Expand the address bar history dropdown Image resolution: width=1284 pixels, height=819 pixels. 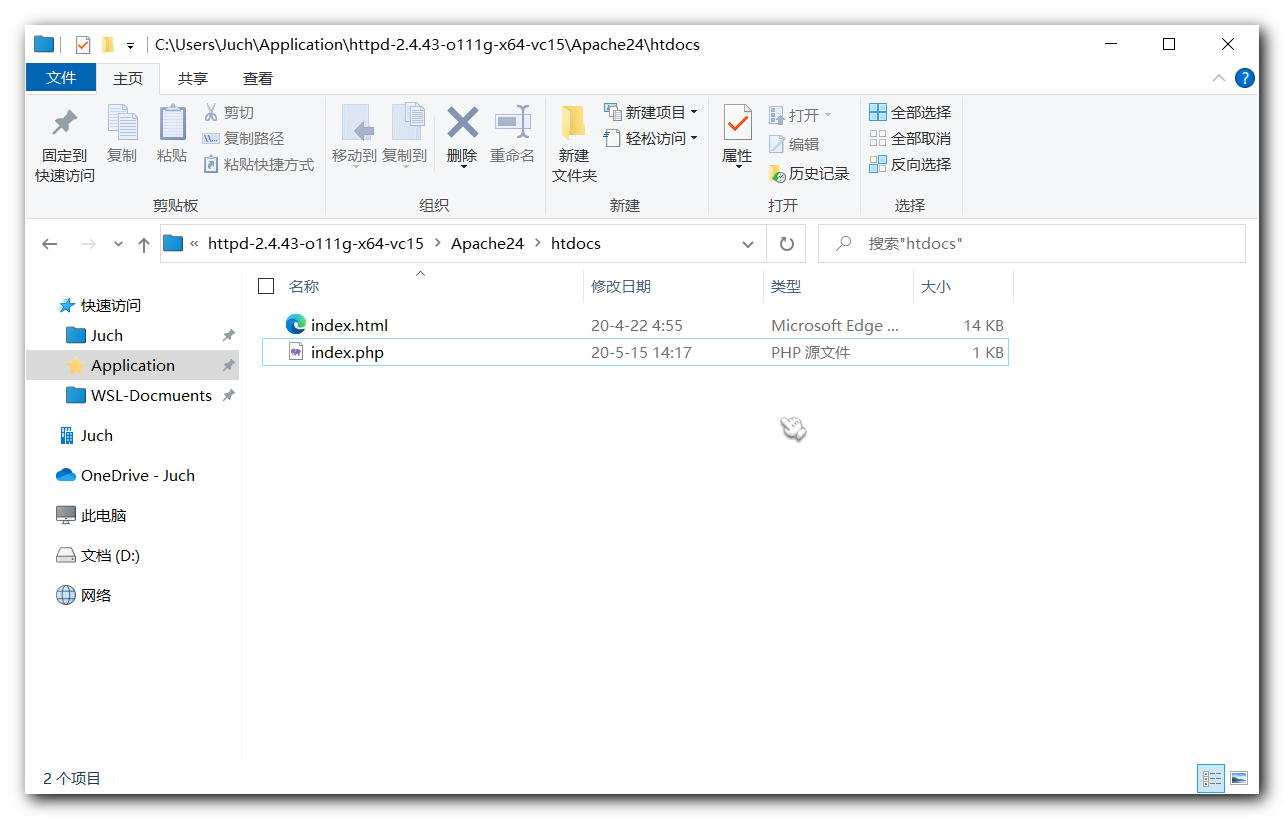pos(748,244)
